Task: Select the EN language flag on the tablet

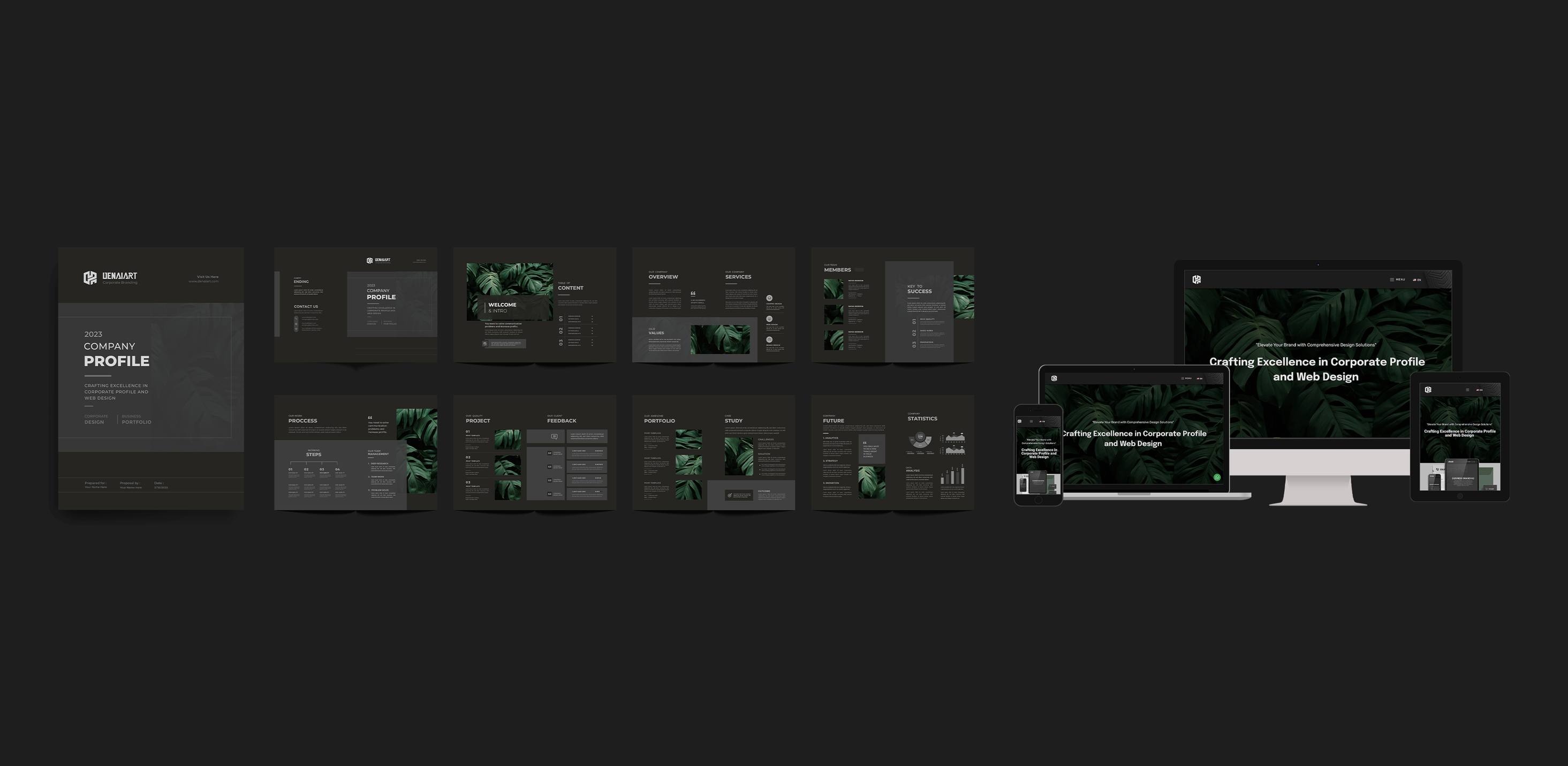Action: [x=1479, y=390]
